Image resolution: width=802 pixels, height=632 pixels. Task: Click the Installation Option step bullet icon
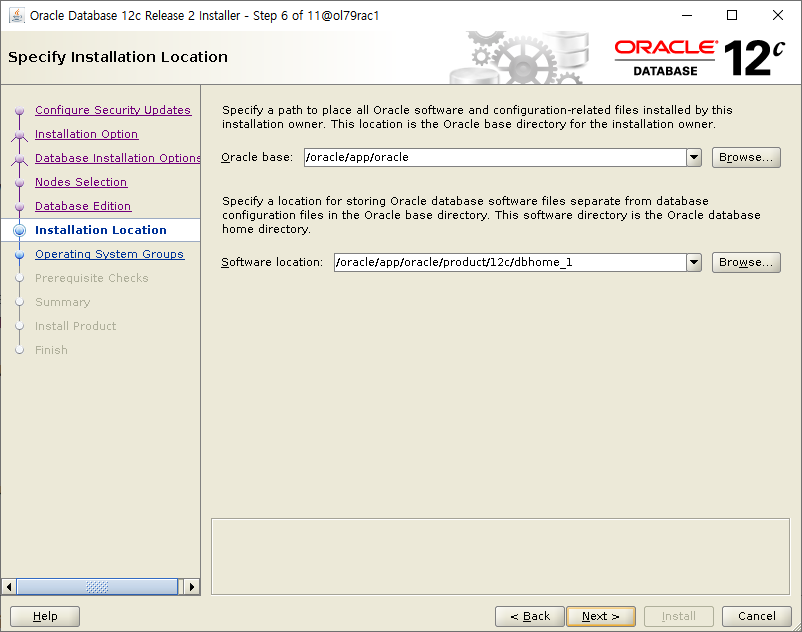[19, 135]
